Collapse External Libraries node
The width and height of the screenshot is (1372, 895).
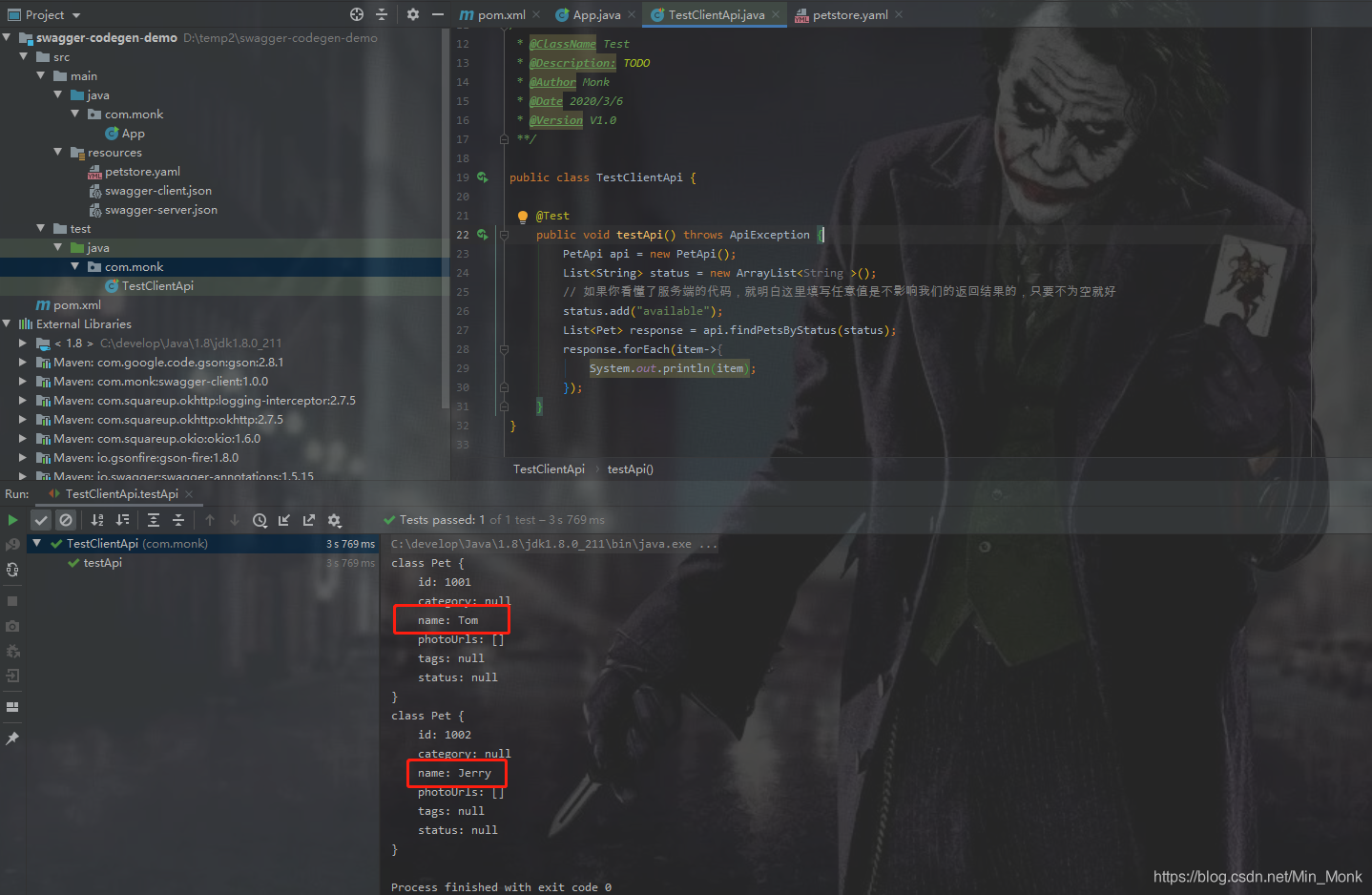coord(8,324)
